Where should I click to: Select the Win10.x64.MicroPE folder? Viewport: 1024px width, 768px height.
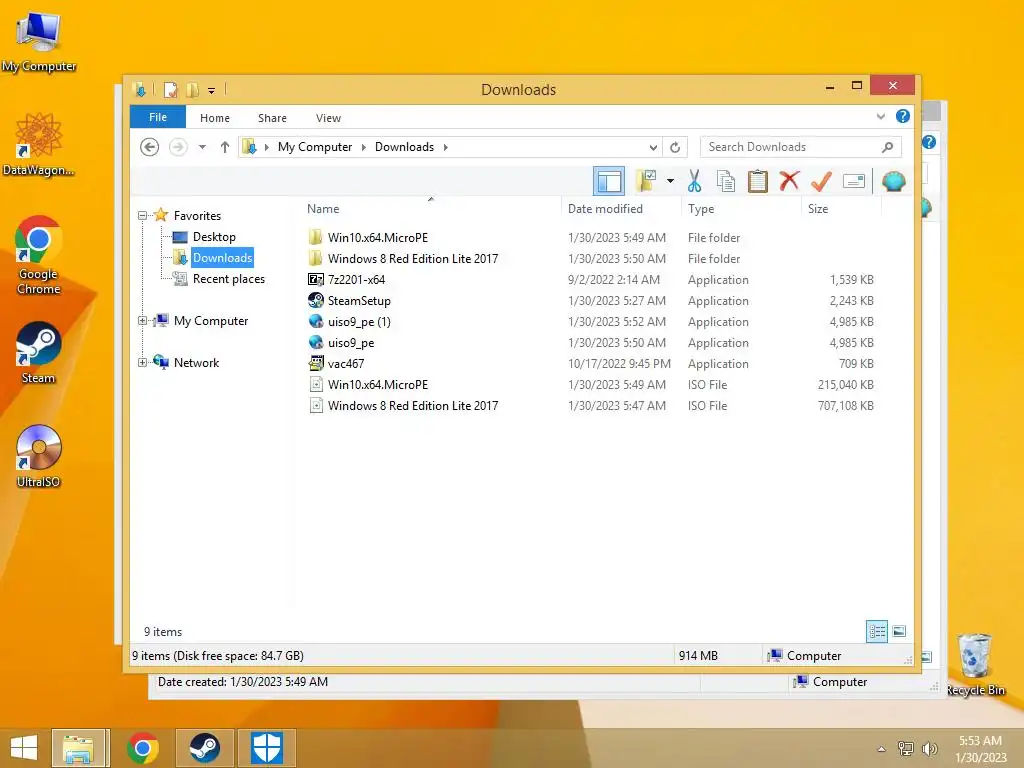[x=378, y=238]
